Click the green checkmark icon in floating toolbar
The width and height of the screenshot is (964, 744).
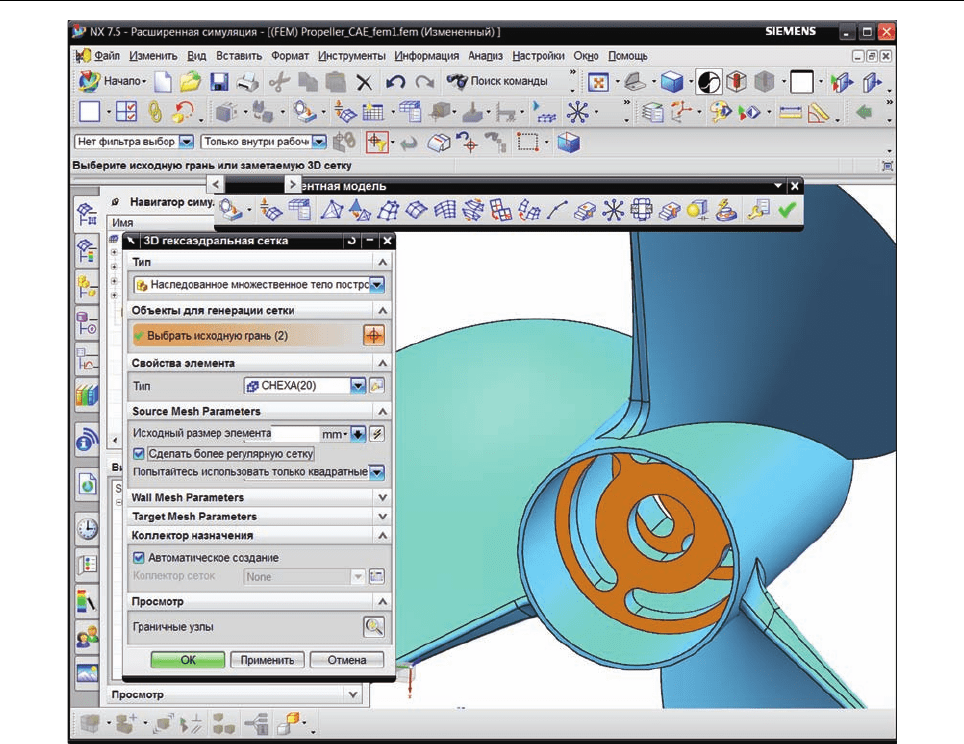[x=786, y=210]
